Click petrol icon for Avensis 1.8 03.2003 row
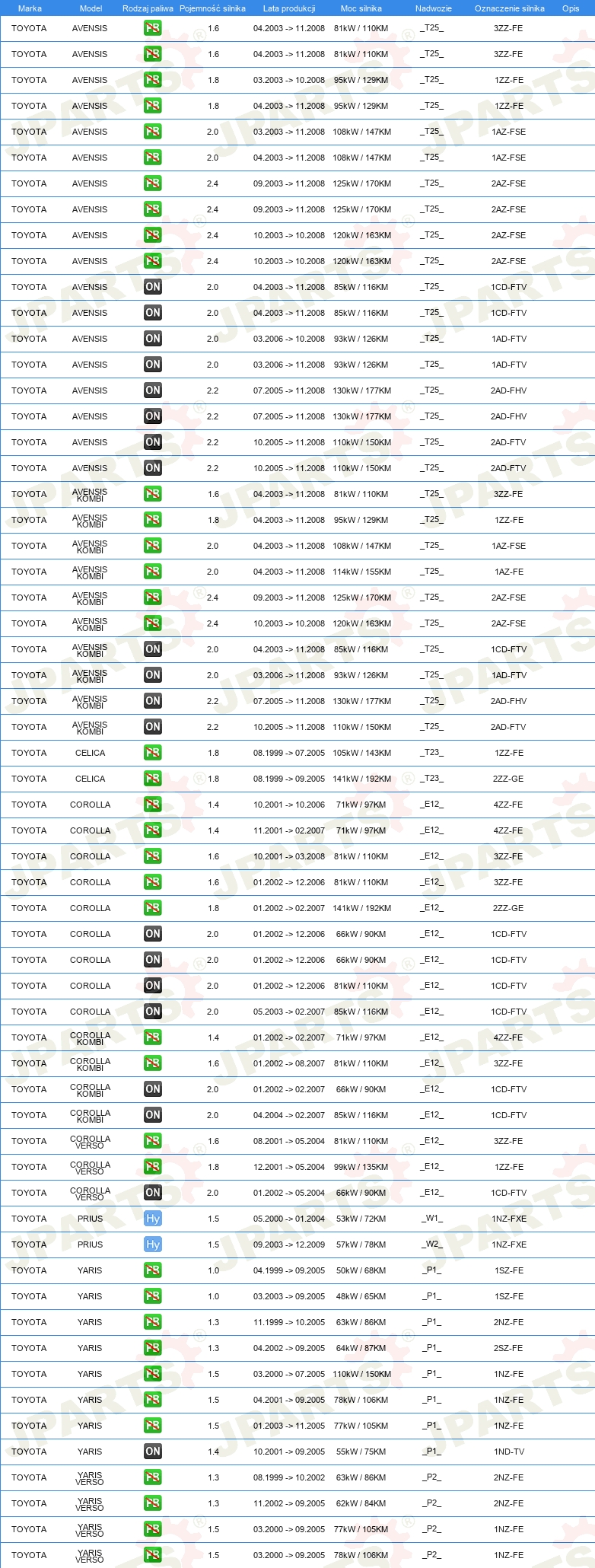This screenshot has width=595, height=1568. pos(152,80)
